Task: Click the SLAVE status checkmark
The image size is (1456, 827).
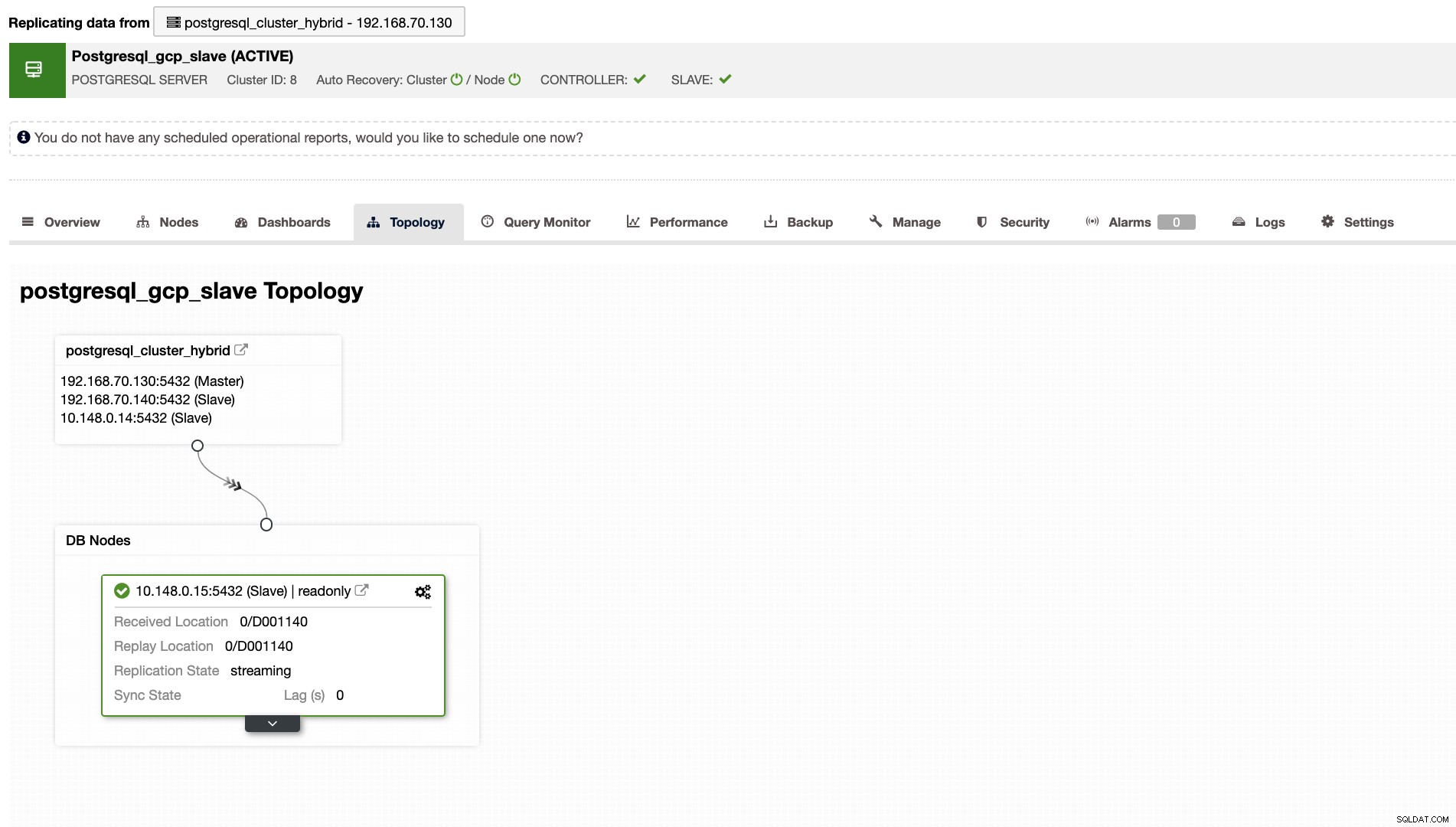Action: [725, 79]
